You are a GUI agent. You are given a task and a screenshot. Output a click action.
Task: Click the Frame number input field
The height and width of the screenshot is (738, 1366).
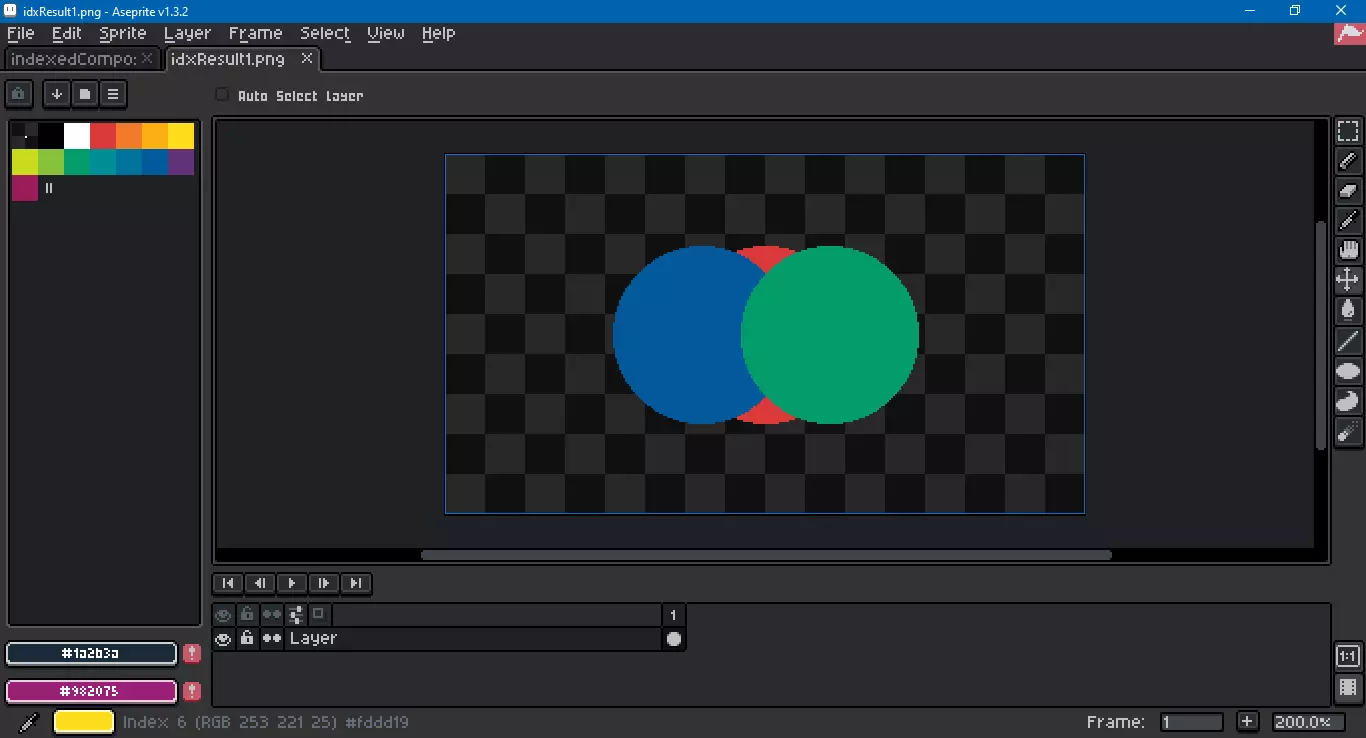(x=1192, y=722)
